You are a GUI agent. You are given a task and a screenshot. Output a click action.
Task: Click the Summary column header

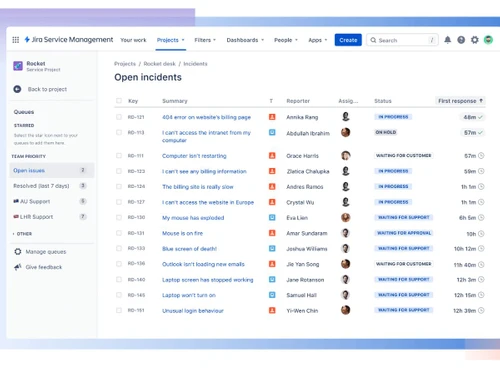click(x=175, y=101)
